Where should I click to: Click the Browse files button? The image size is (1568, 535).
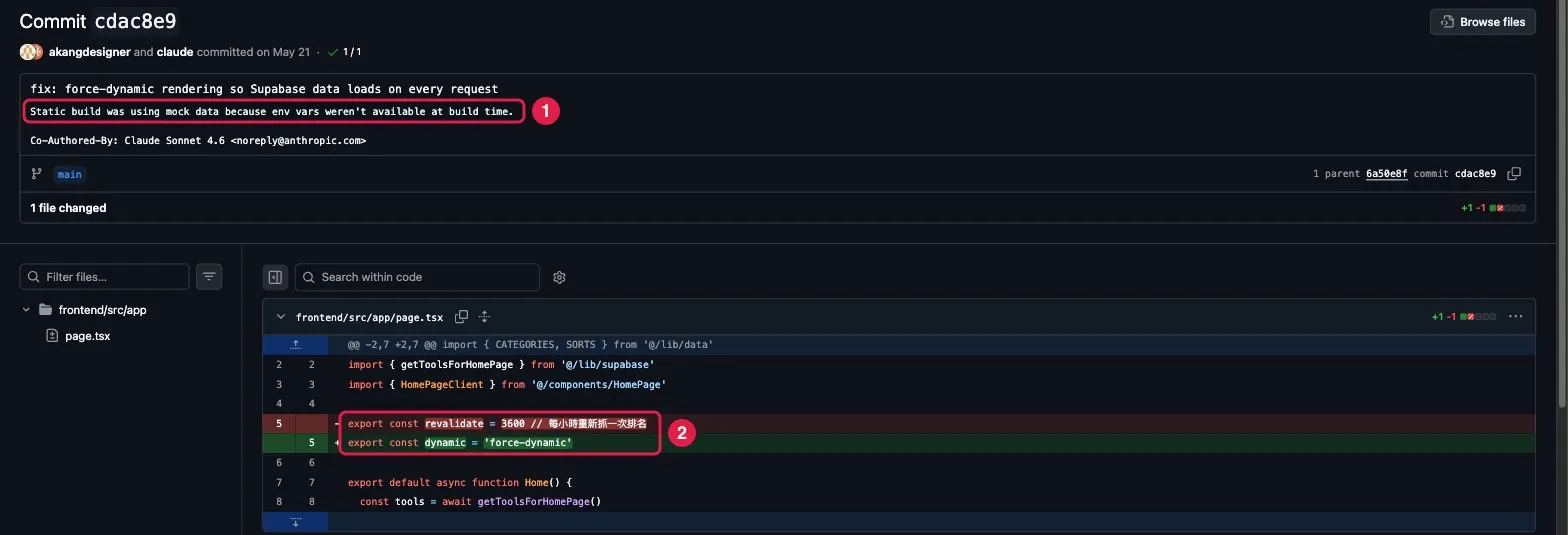pyautogui.click(x=1483, y=21)
